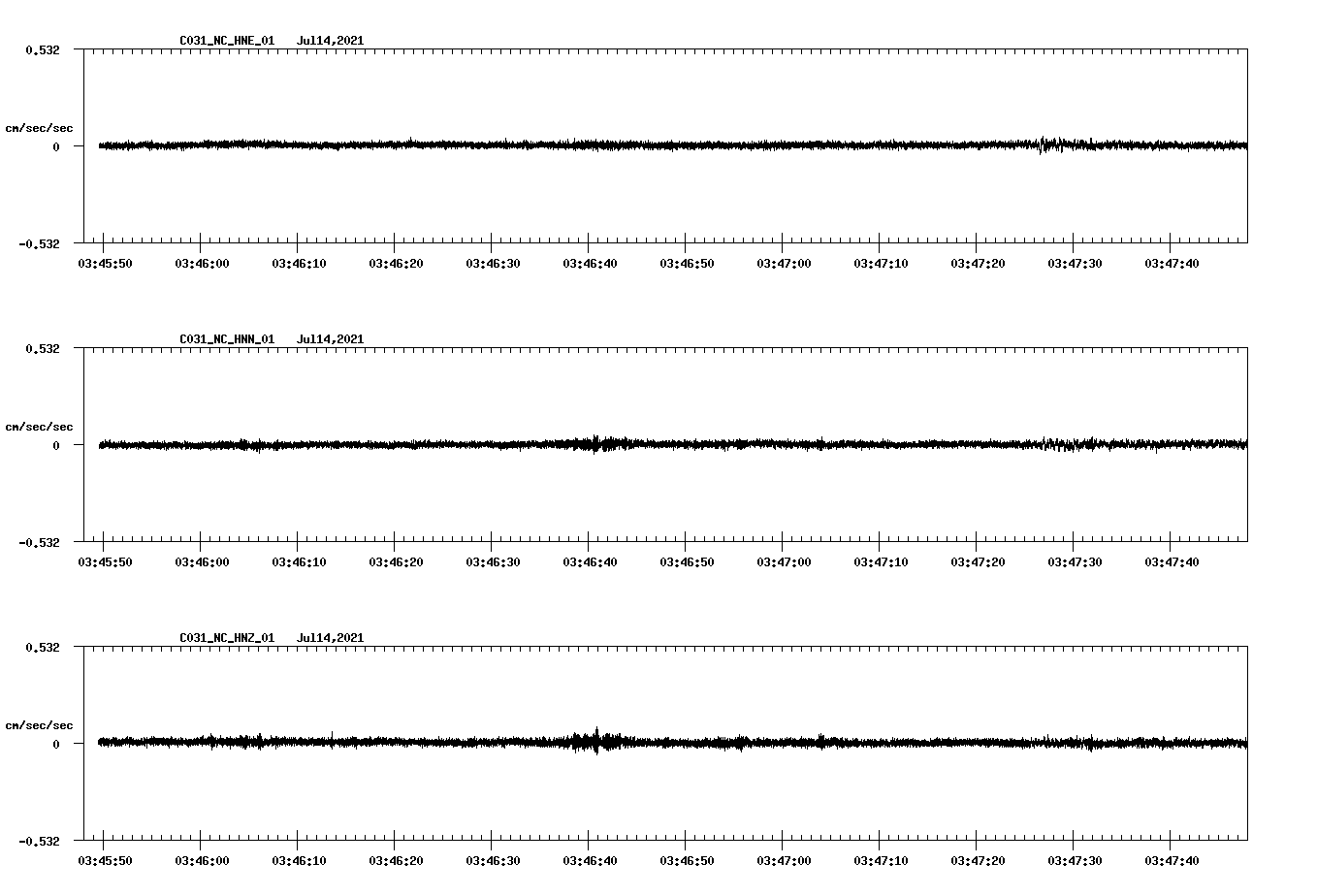The width and height of the screenshot is (1317, 896).
Task: Select the C031_NC_HNE_01 channel title
Action: point(225,41)
